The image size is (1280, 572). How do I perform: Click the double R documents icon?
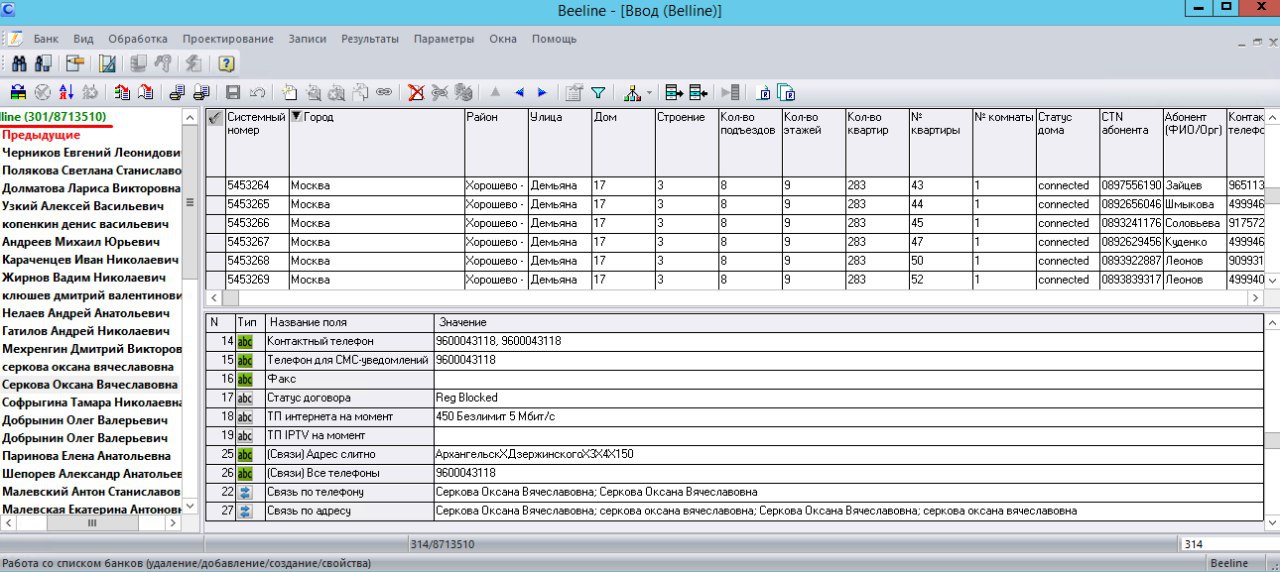pyautogui.click(x=787, y=92)
